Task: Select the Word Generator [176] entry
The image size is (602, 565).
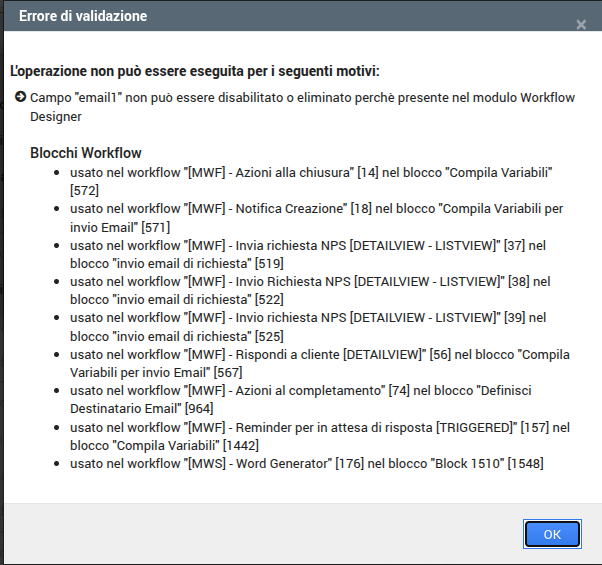Action: point(307,463)
